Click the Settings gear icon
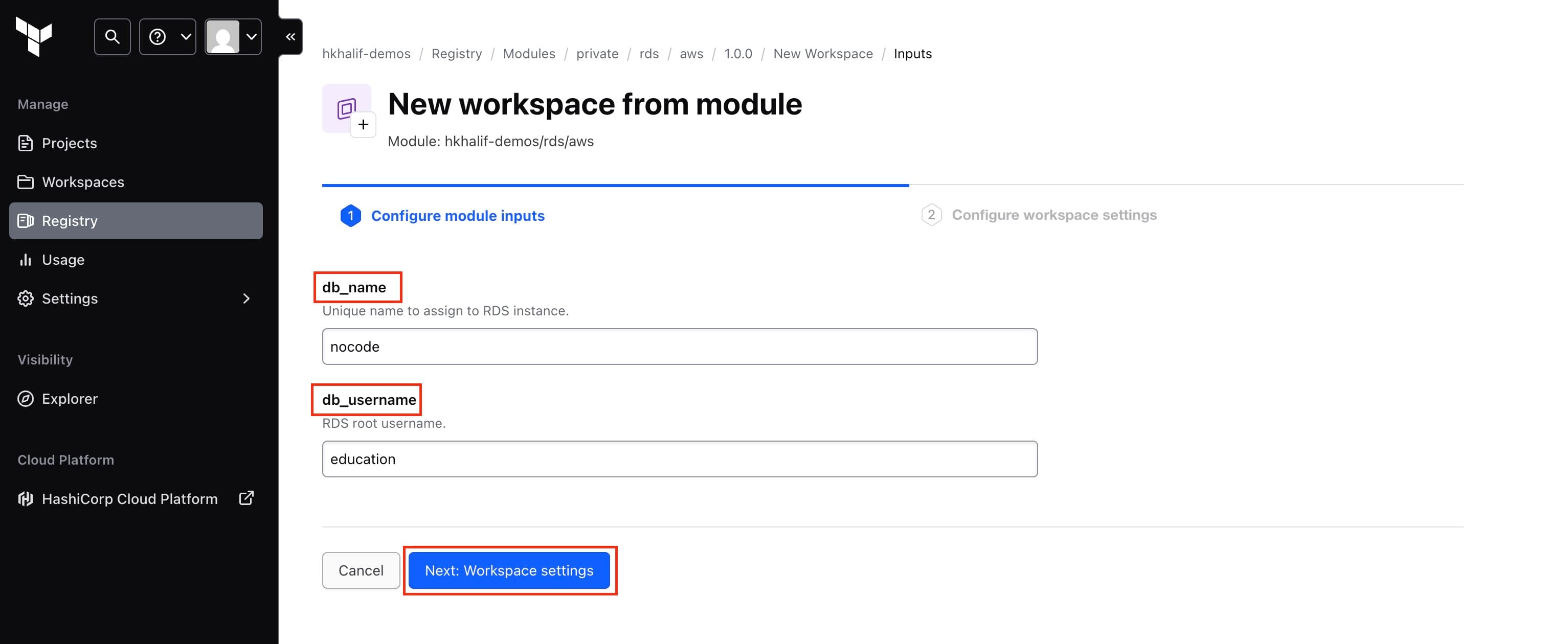This screenshot has width=1568, height=644. (x=25, y=298)
